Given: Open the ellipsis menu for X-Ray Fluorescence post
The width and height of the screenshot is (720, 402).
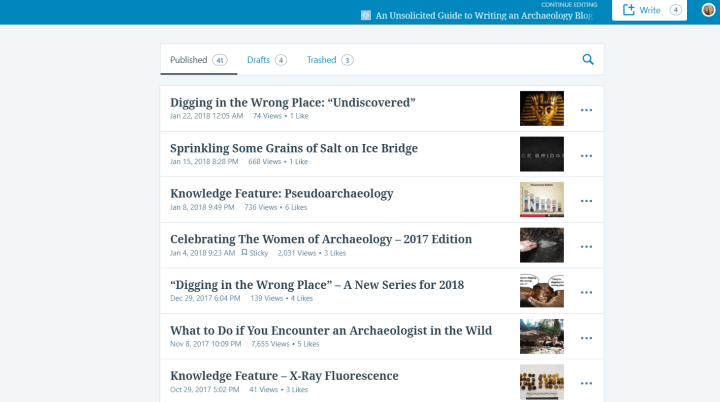Looking at the screenshot, I should [586, 383].
